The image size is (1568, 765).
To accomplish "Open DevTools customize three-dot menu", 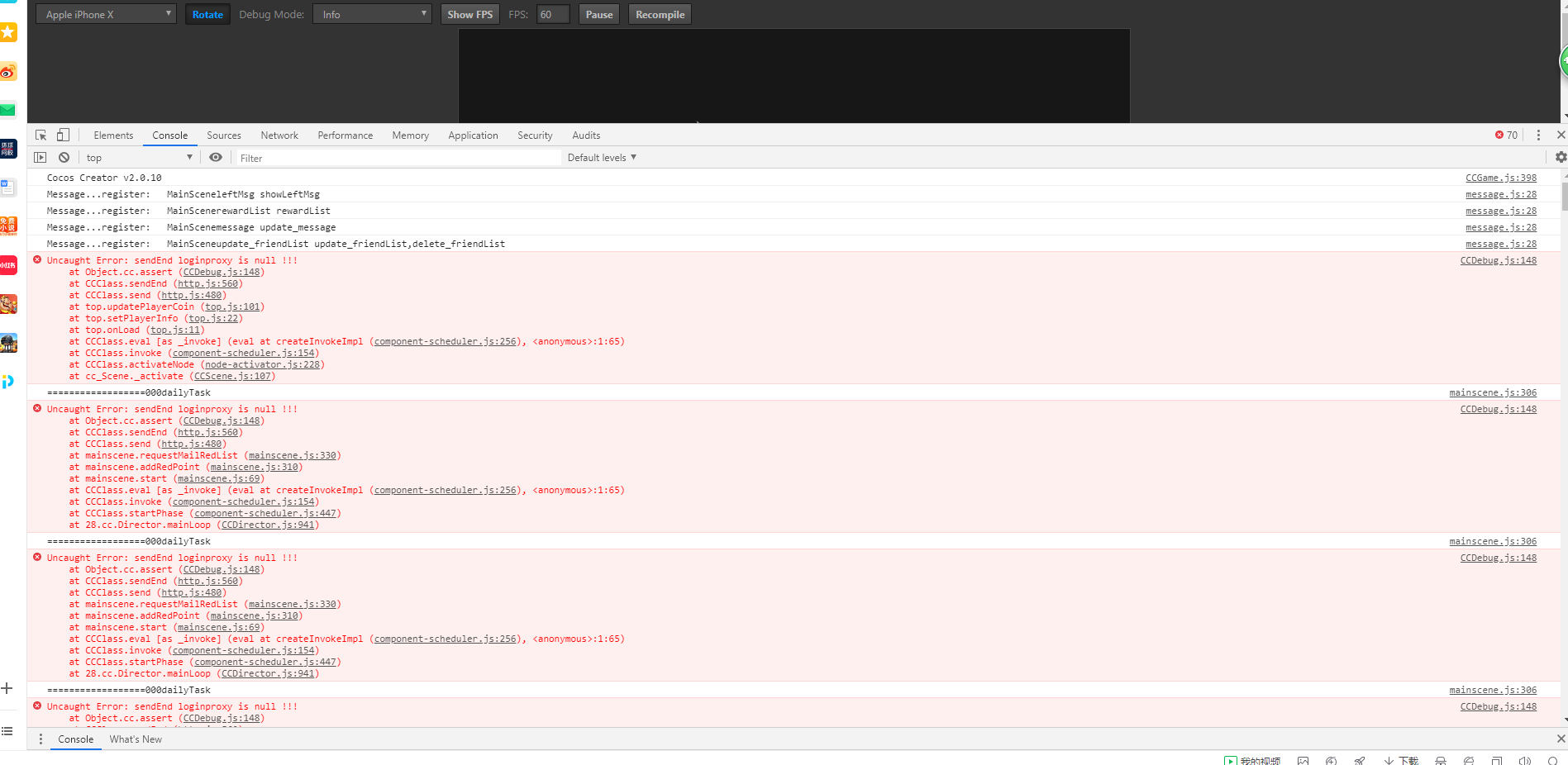I will click(x=1538, y=135).
